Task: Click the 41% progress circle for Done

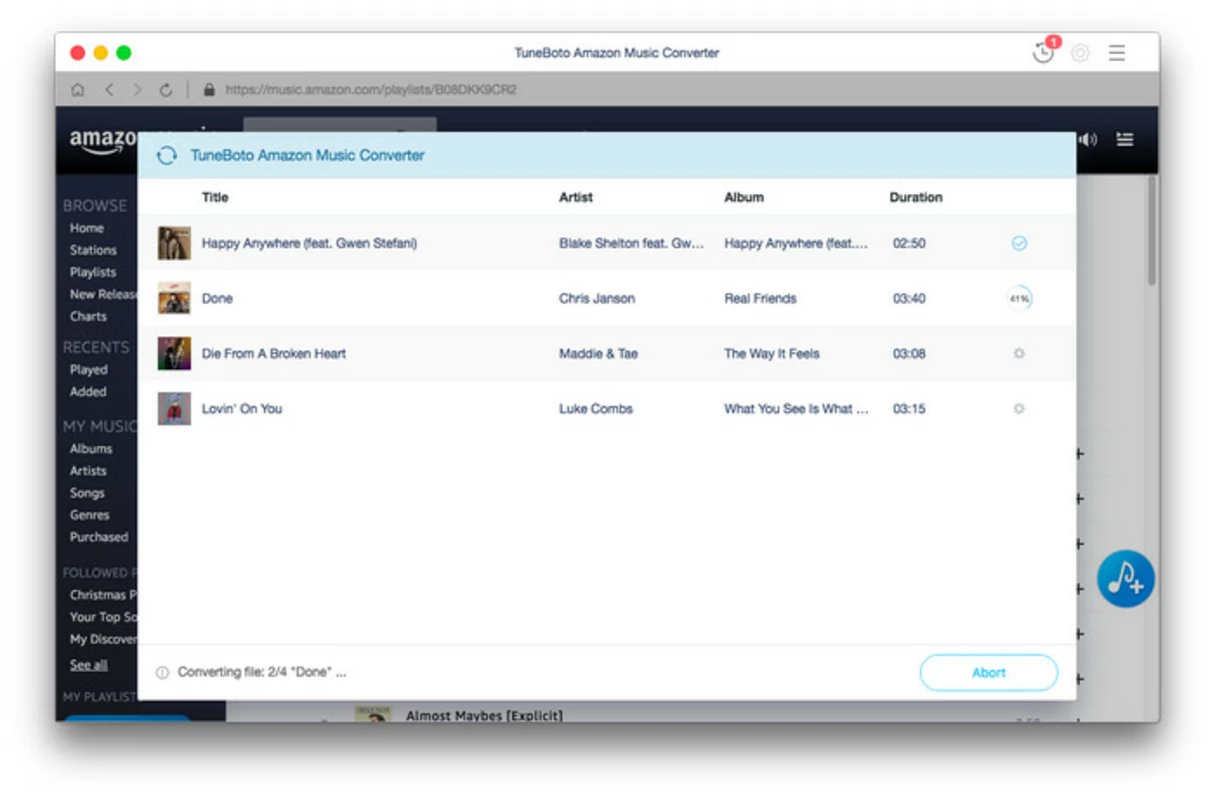Action: 1019,298
